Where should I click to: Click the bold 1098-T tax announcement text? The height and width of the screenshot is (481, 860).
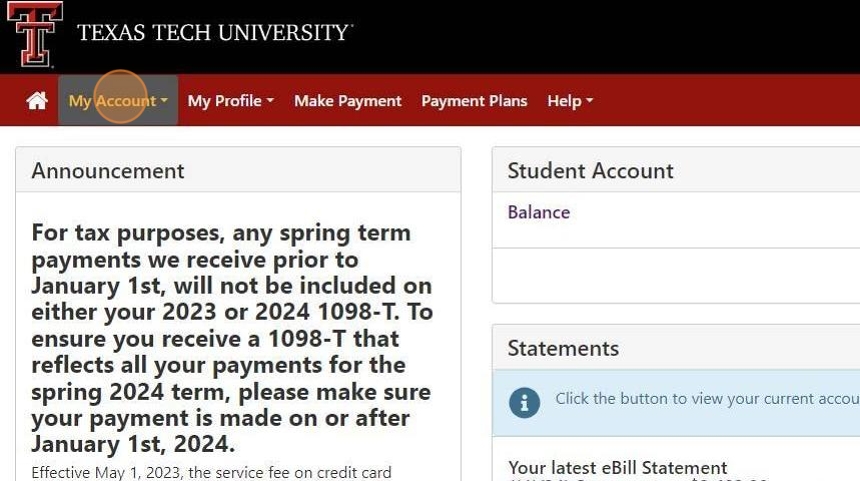232,338
